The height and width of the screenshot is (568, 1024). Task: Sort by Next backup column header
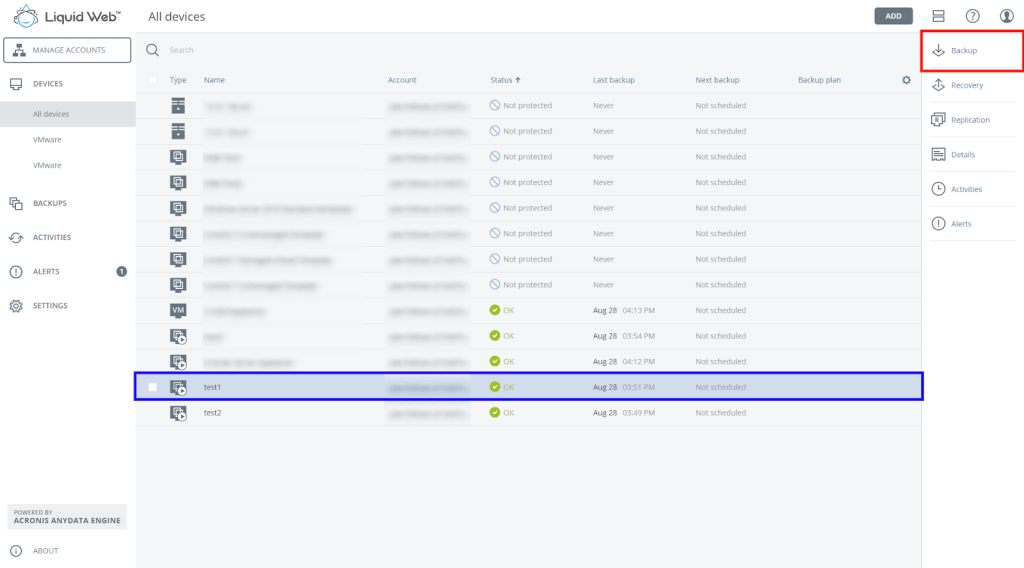[717, 80]
